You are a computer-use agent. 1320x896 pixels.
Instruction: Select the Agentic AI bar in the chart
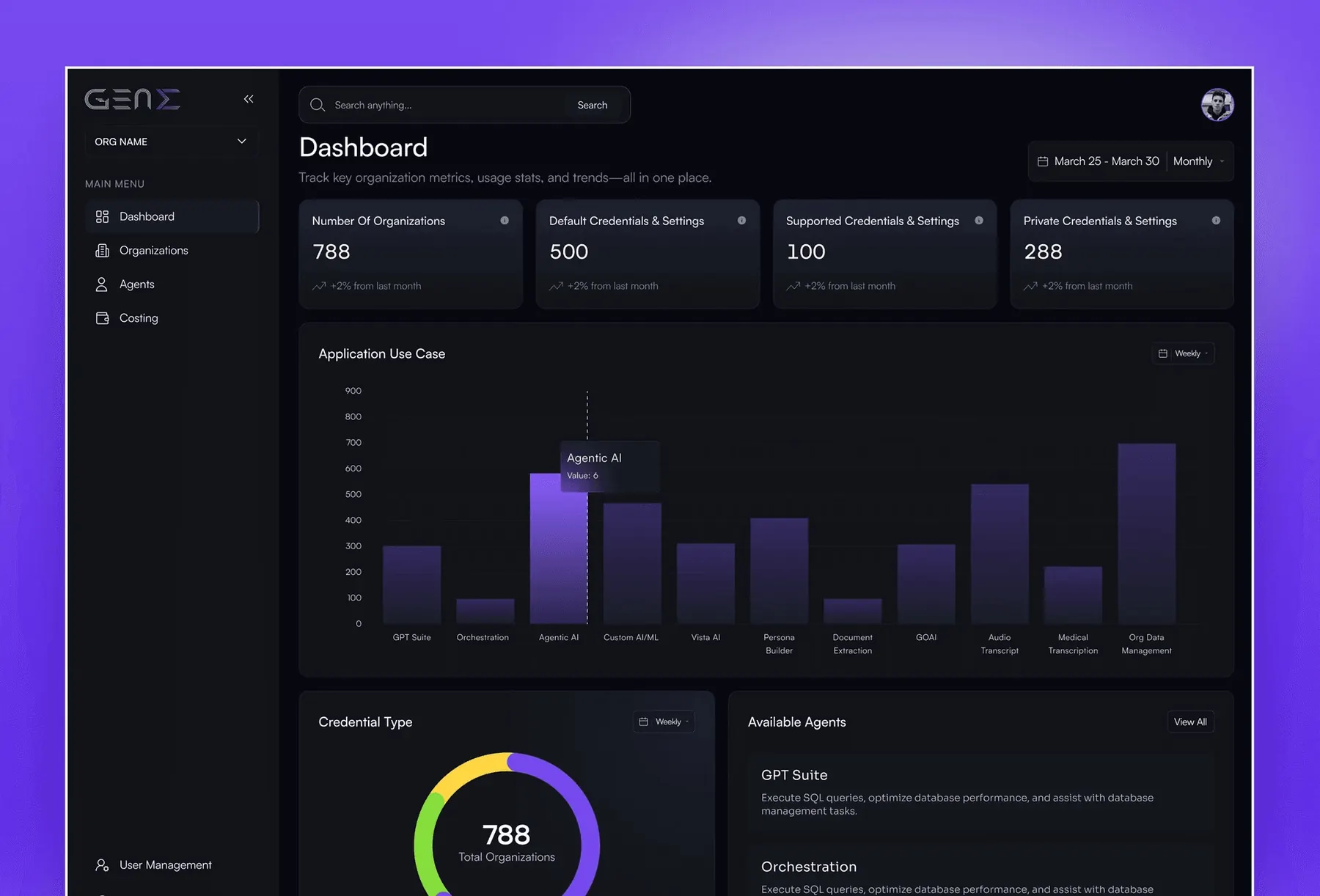(x=559, y=548)
